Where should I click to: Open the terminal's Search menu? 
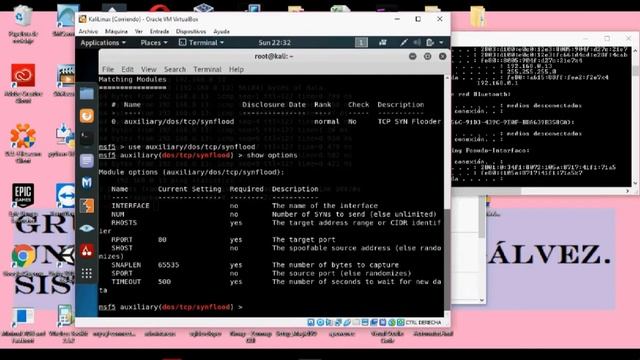[x=175, y=69]
